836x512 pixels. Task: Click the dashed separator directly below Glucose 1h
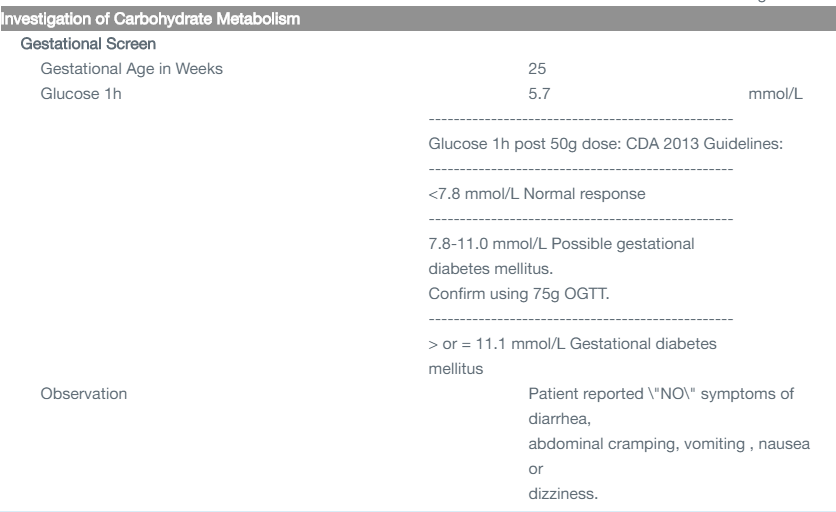click(580, 119)
